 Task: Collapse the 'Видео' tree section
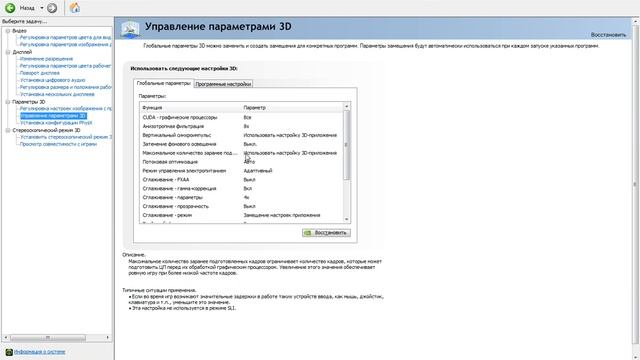[8, 31]
